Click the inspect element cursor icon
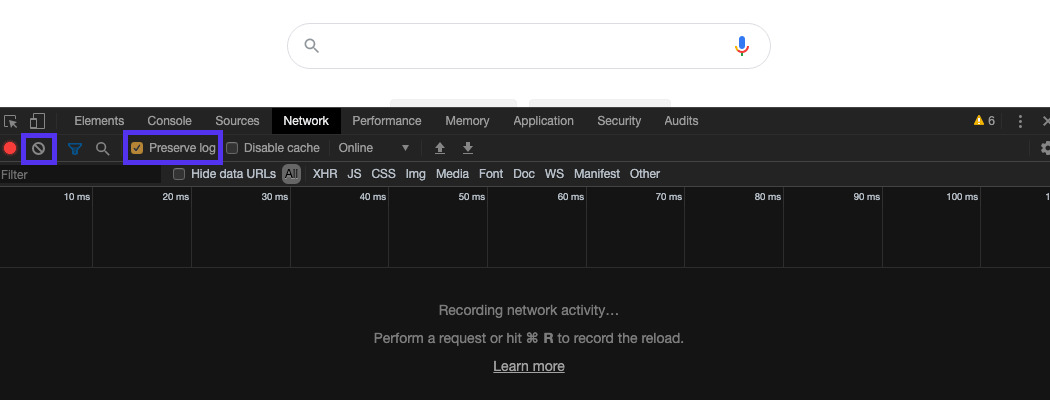Viewport: 1050px width, 400px height. 11,121
